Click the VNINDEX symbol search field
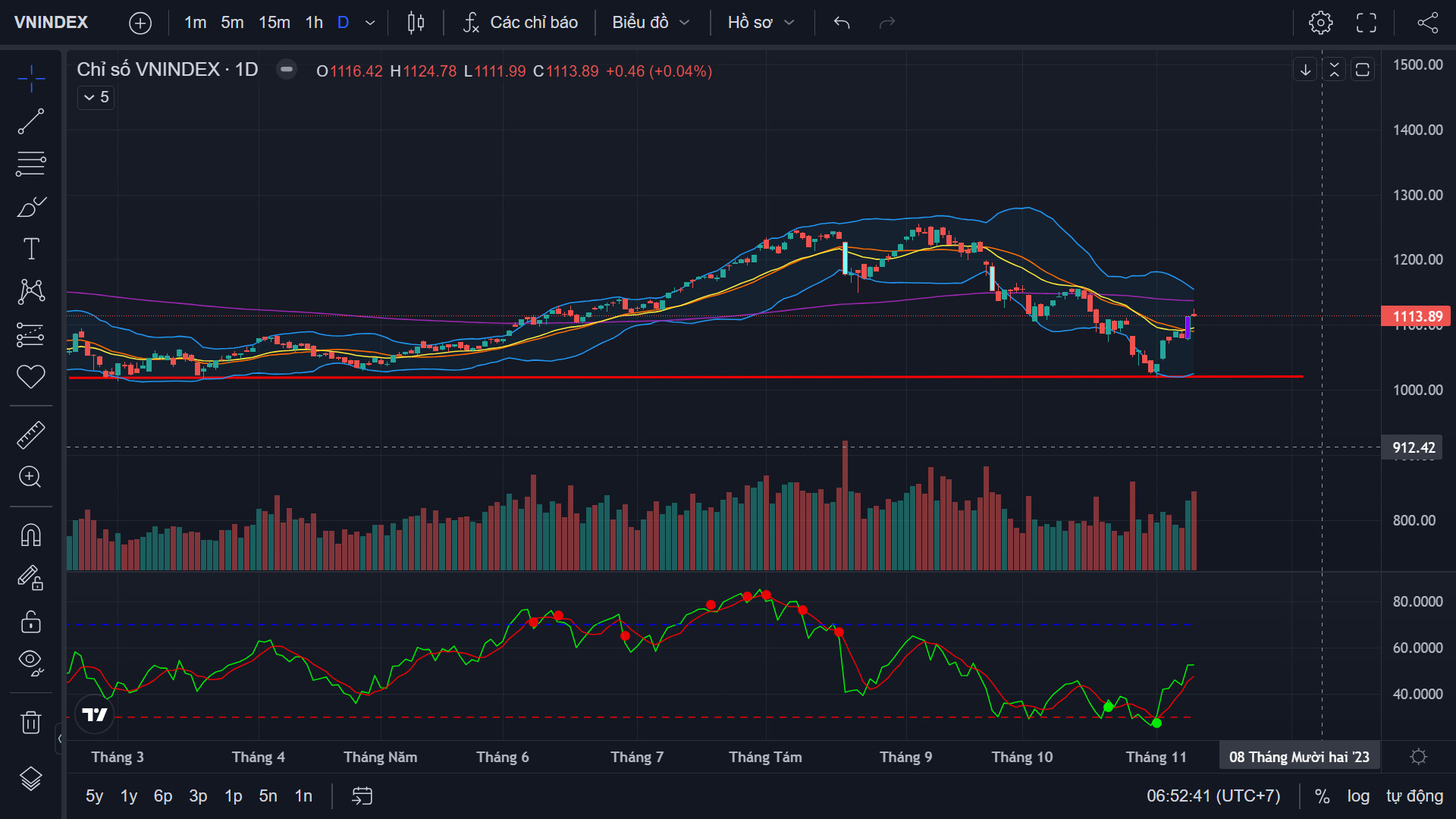This screenshot has width=1456, height=819. click(52, 23)
